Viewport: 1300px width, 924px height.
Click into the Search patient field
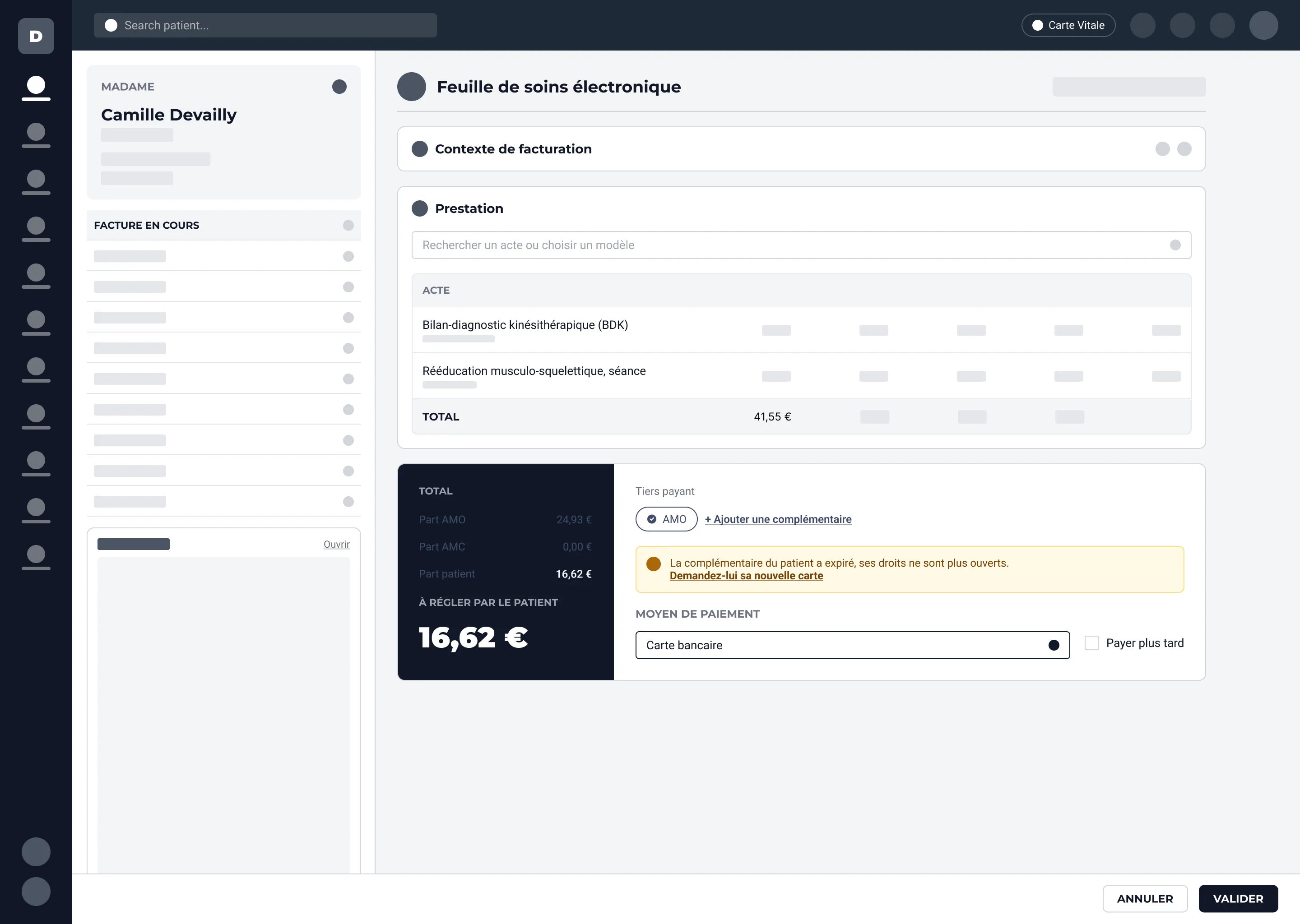[x=265, y=25]
